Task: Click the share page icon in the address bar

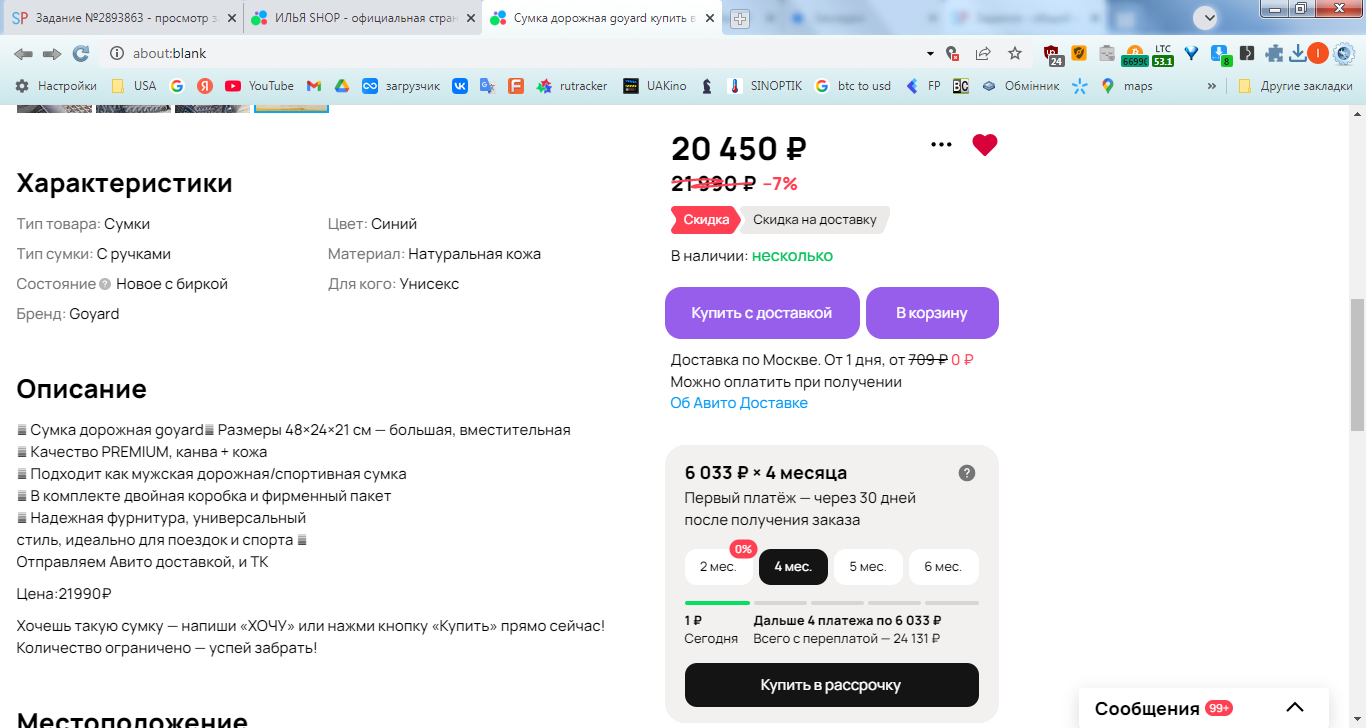Action: click(x=984, y=53)
